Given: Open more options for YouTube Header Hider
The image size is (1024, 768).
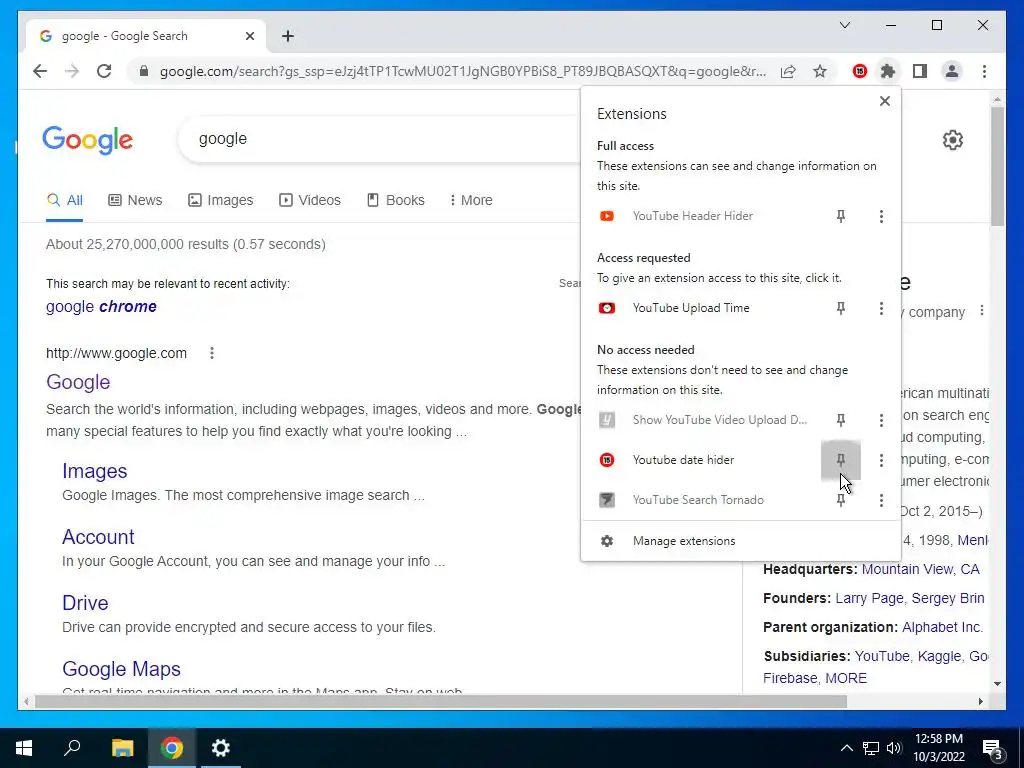Looking at the screenshot, I should point(881,216).
